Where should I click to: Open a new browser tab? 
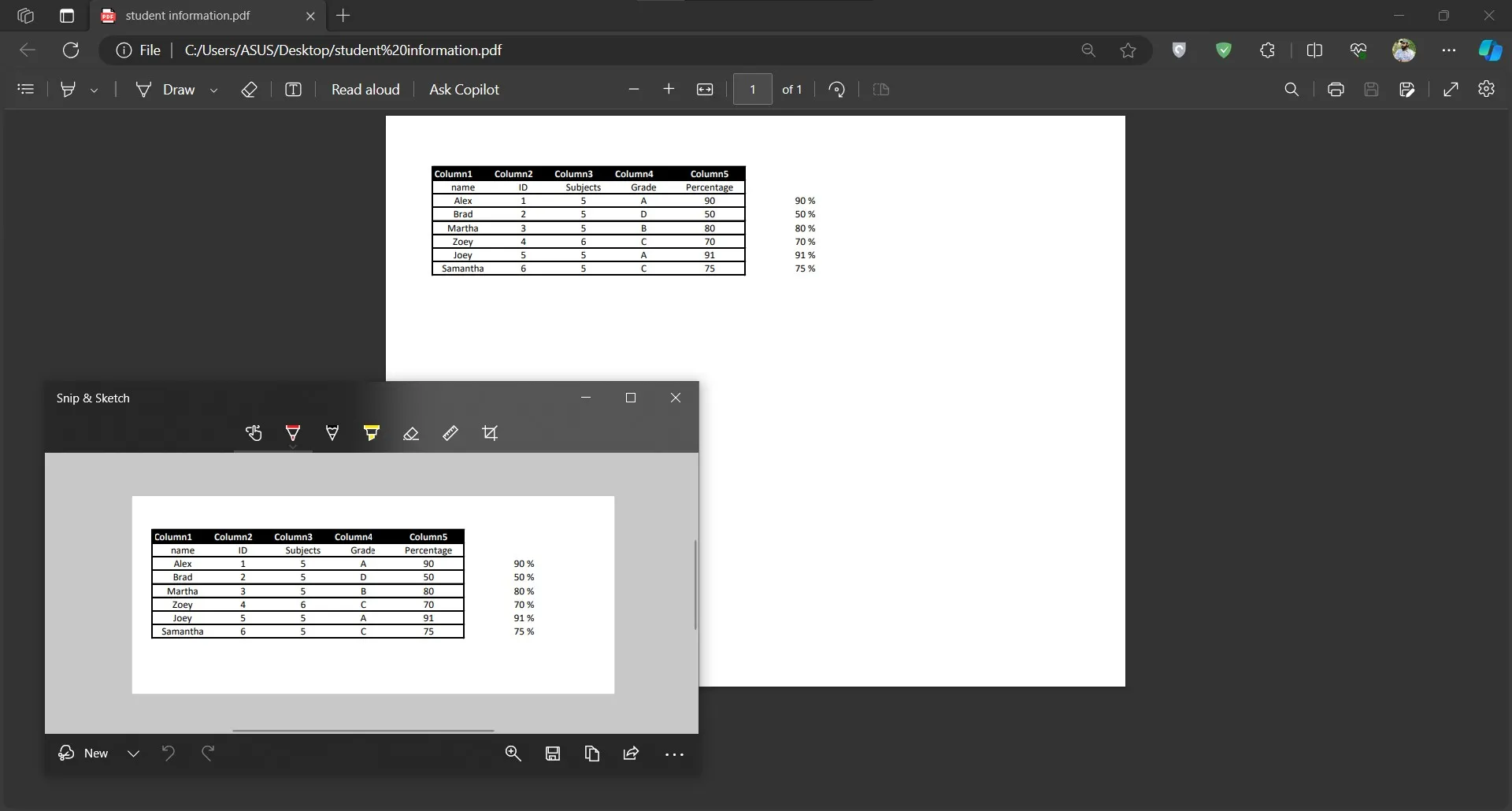pos(343,16)
